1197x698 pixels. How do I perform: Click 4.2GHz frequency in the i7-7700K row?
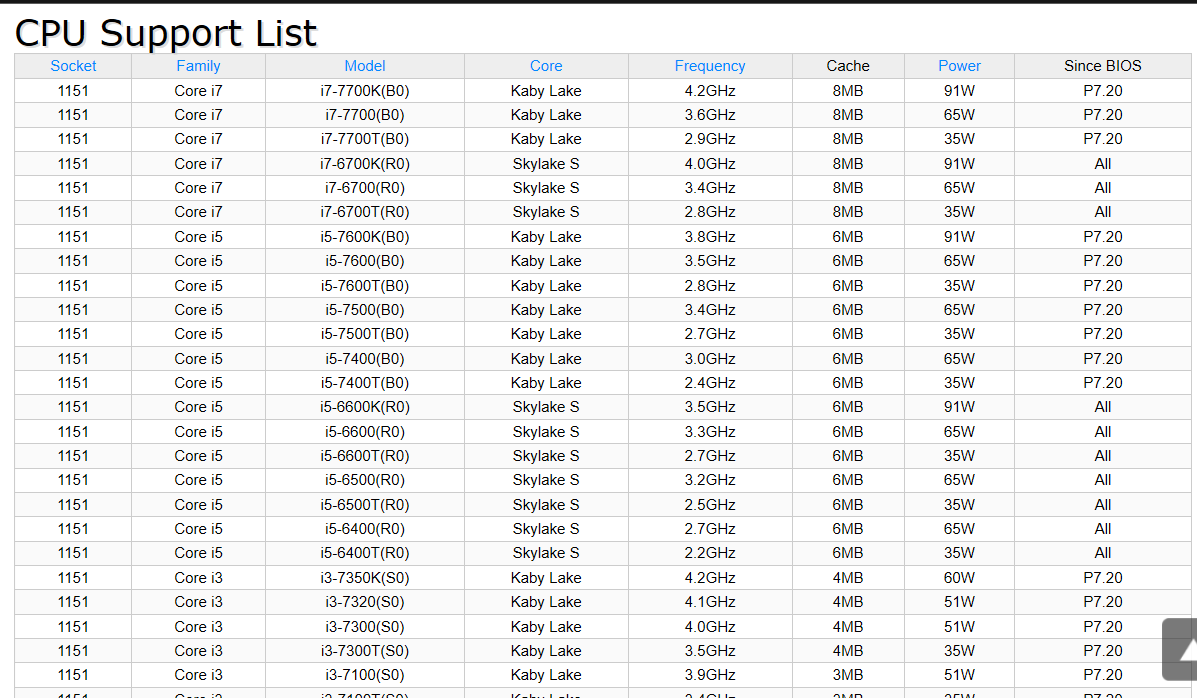pos(710,91)
